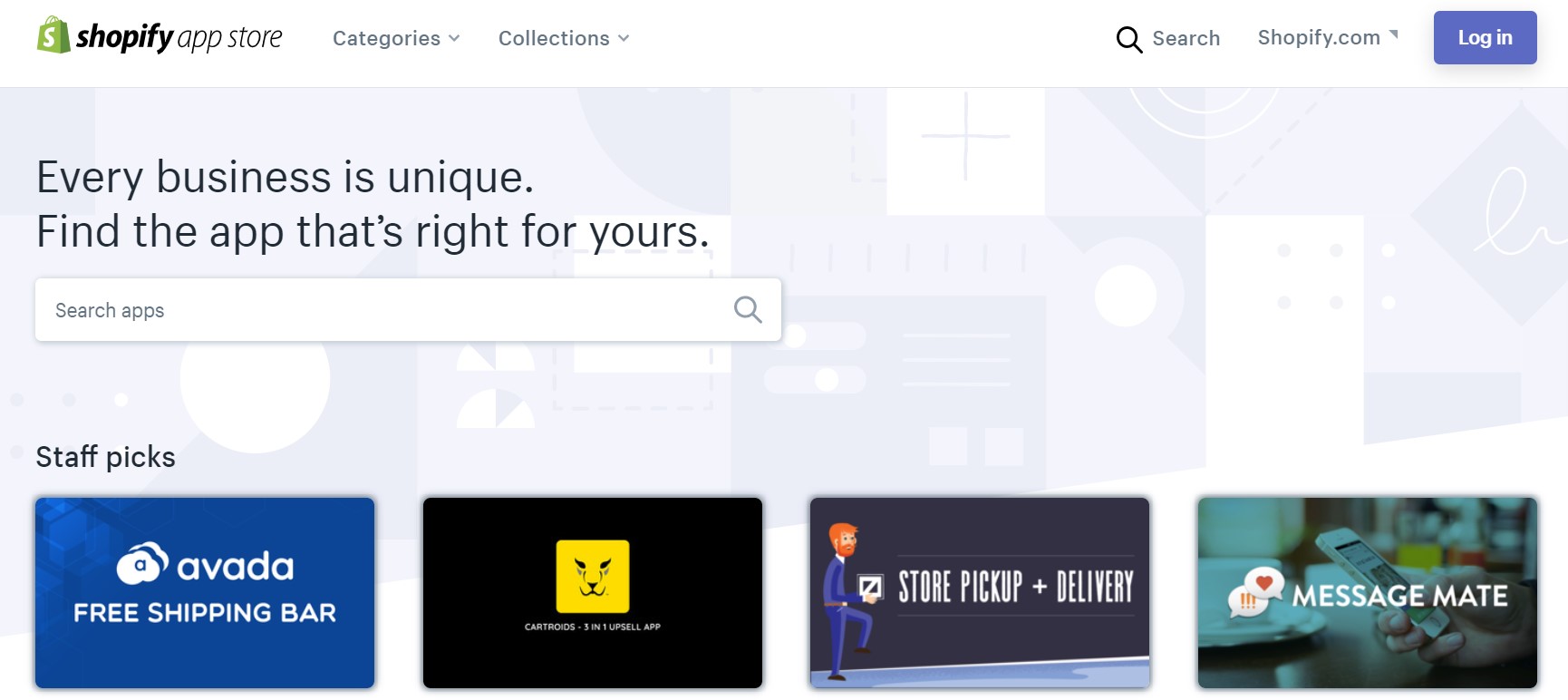Click the Shopify bag logo icon
Image resolution: width=1568 pixels, height=700 pixels.
click(53, 35)
